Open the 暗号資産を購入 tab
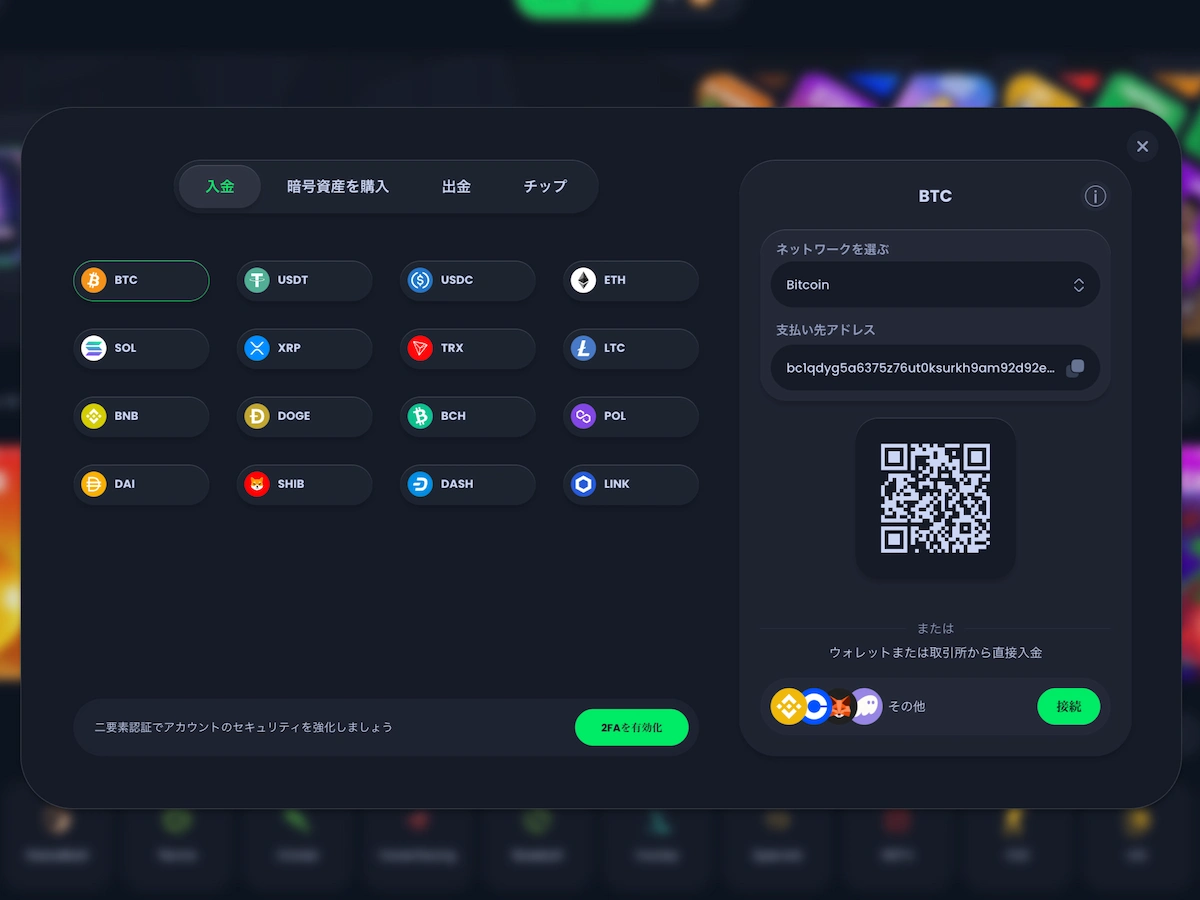 coord(338,187)
